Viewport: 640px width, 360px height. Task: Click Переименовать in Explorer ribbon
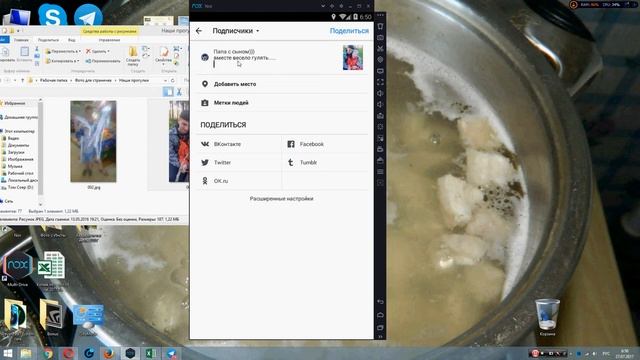pyautogui.click(x=103, y=61)
